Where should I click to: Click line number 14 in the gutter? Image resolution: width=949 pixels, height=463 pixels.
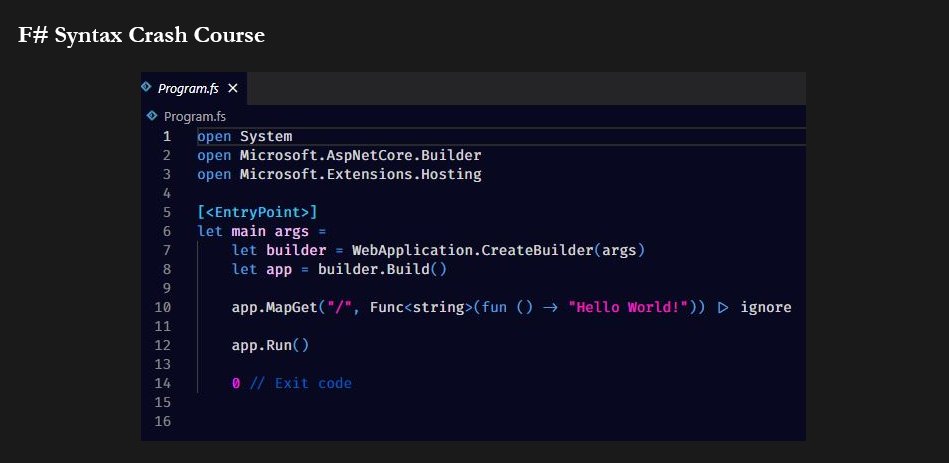(x=163, y=383)
